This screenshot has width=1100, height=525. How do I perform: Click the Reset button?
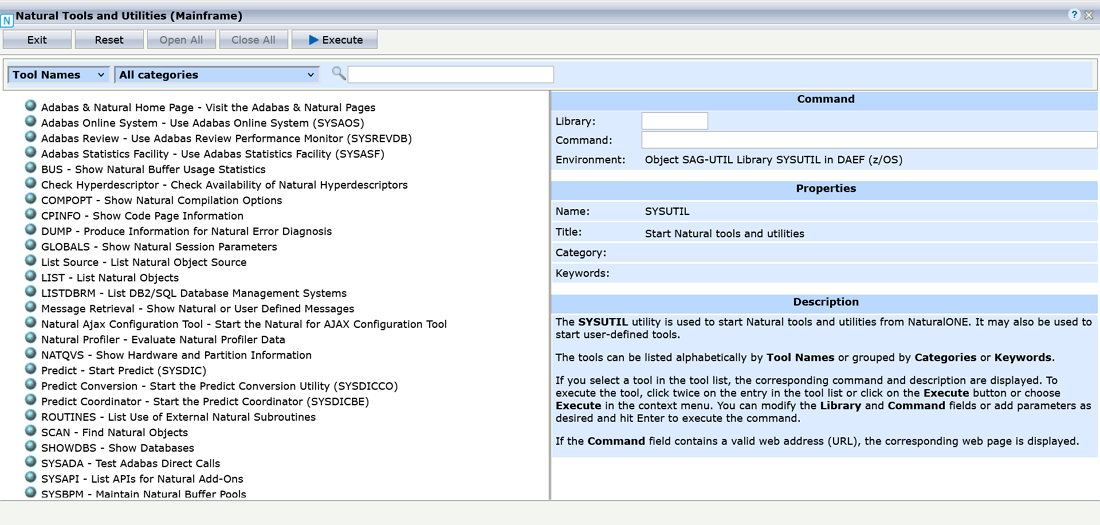(109, 40)
